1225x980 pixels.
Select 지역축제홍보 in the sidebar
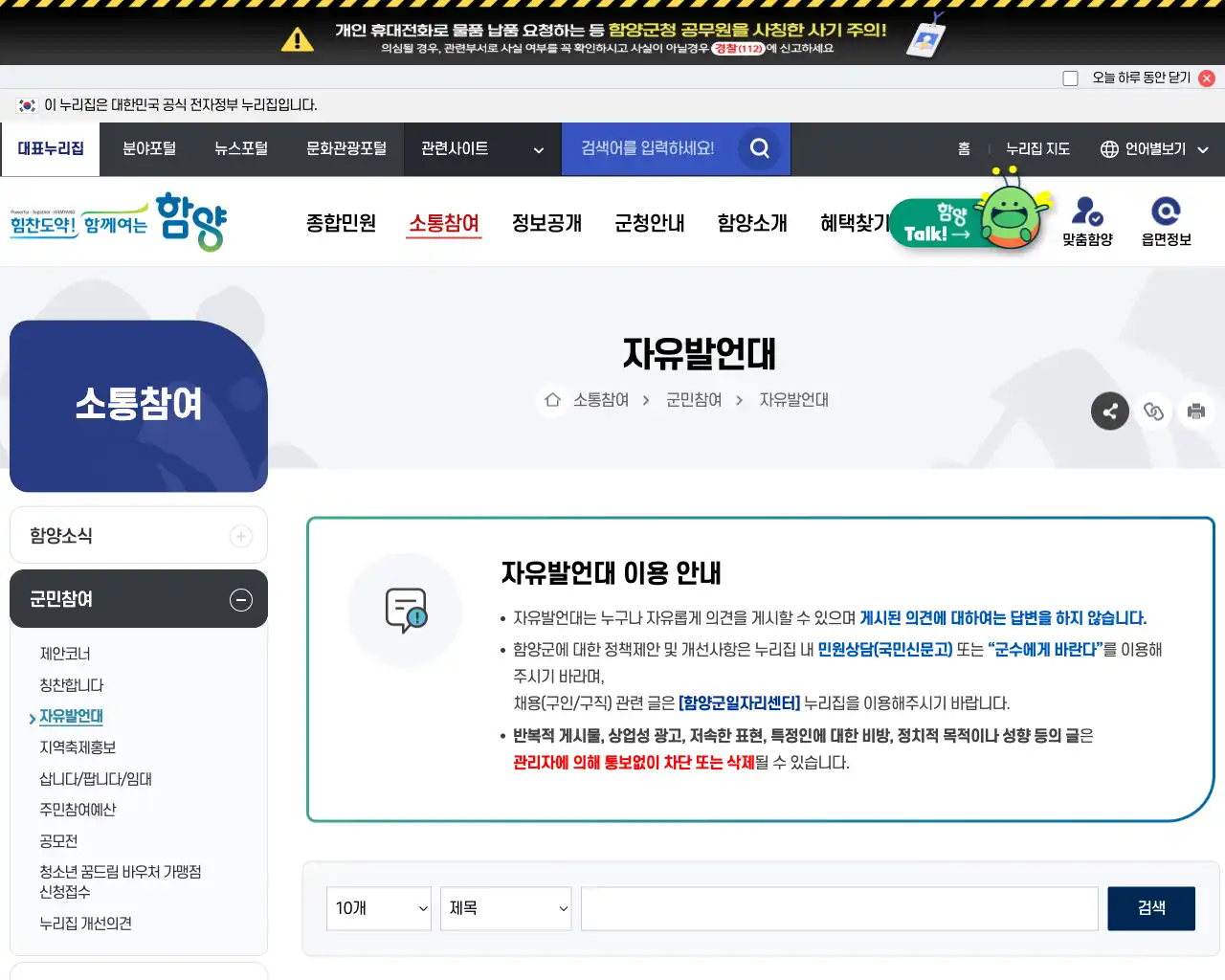(x=78, y=747)
